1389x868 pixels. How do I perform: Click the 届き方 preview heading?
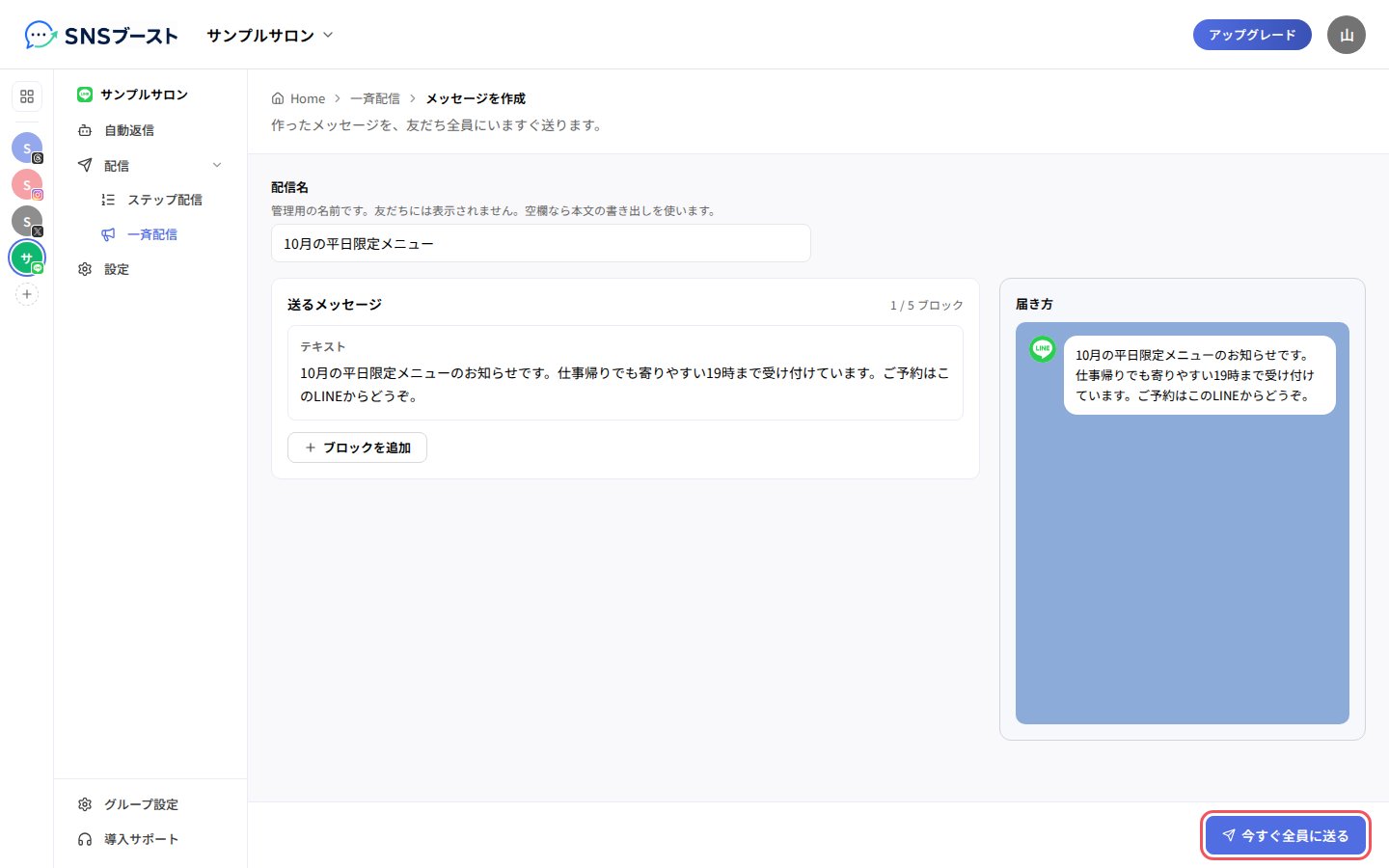click(1034, 304)
